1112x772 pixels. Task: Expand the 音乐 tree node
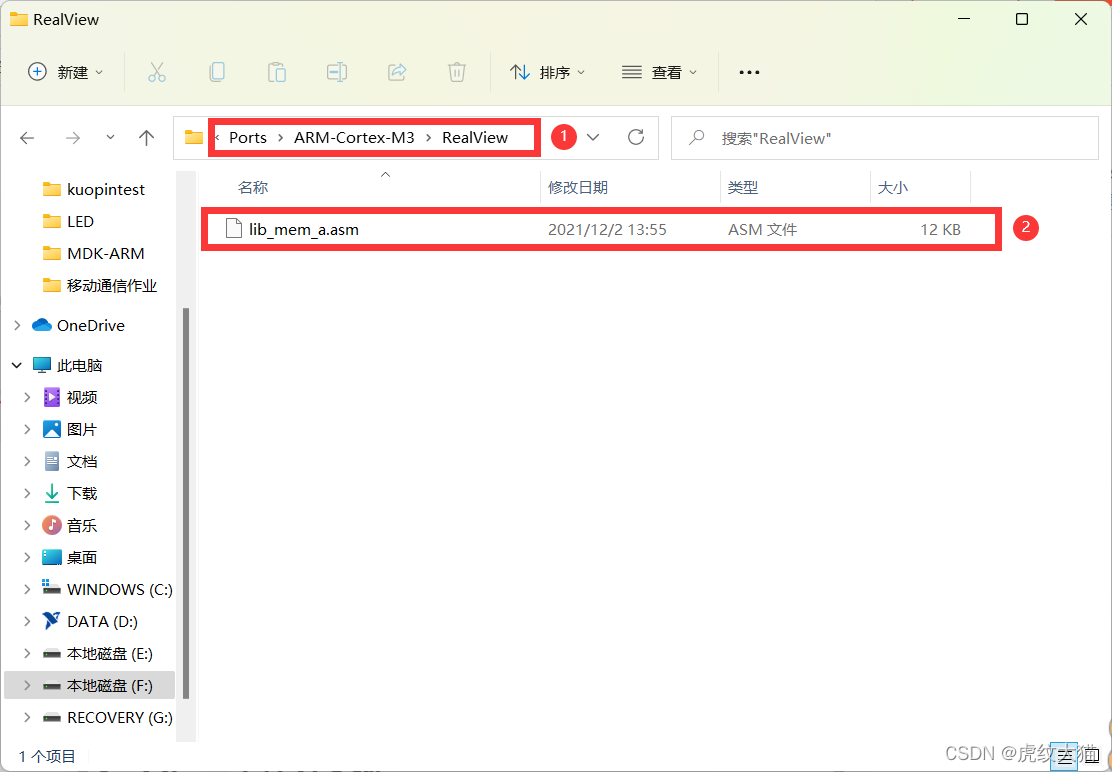[x=27, y=525]
